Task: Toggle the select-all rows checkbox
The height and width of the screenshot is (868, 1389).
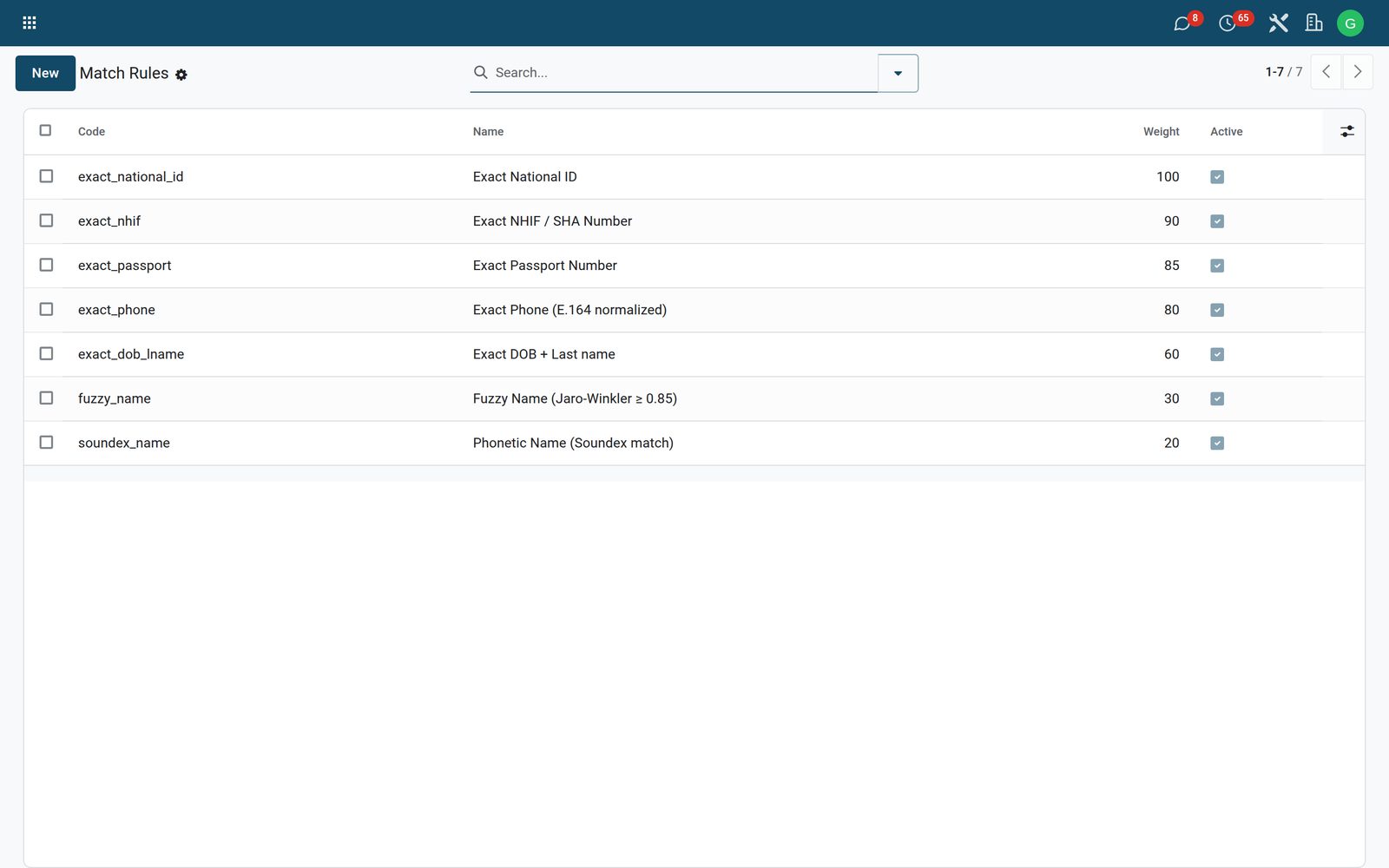Action: tap(45, 130)
